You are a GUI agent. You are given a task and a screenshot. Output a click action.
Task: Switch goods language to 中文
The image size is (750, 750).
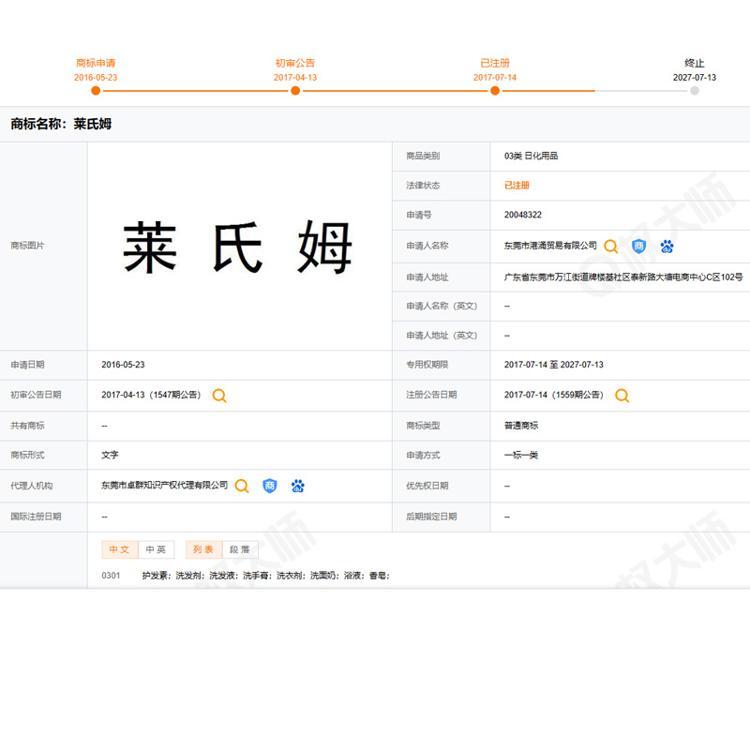120,550
